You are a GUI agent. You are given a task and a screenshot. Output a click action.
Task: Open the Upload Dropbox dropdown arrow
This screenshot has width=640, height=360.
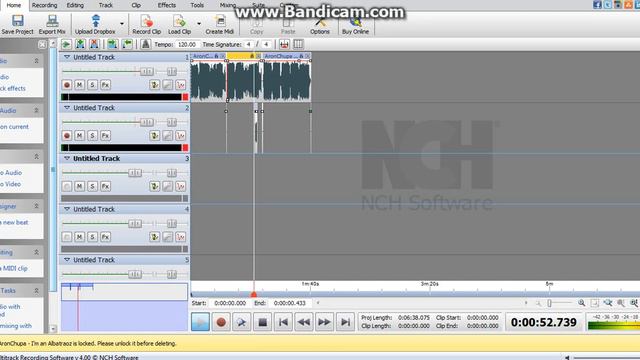(x=122, y=24)
